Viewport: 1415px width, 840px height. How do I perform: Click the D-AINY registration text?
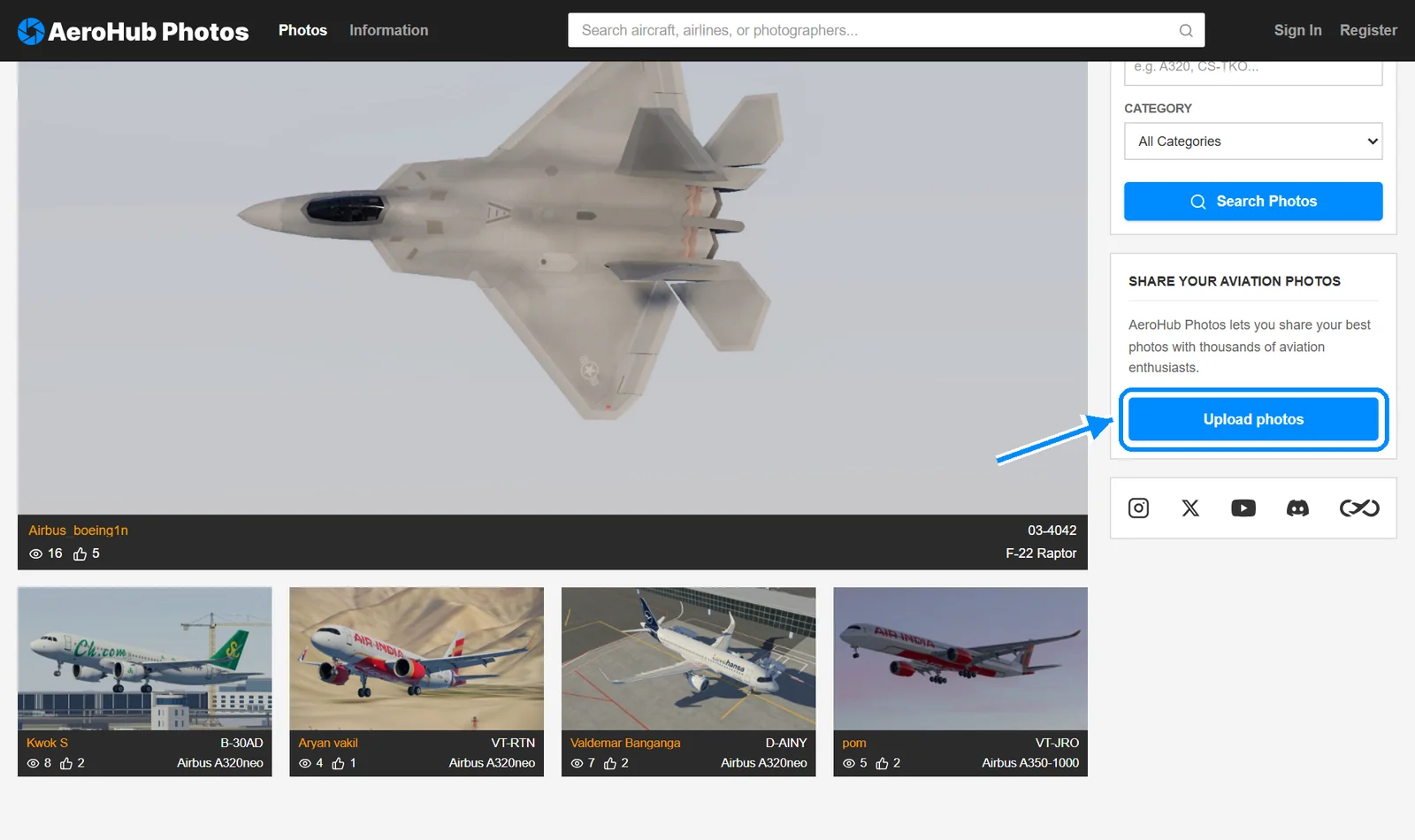pos(786,743)
